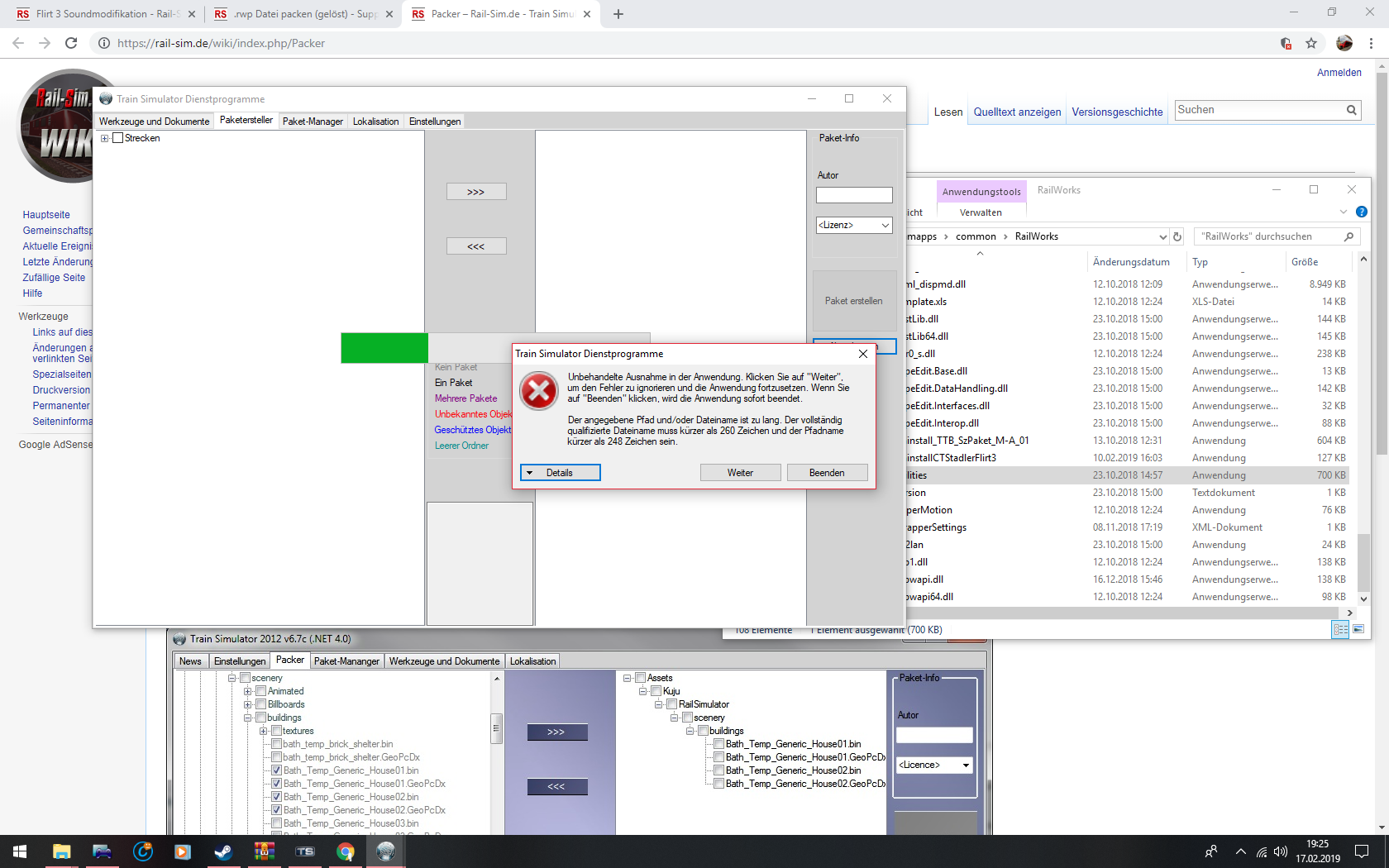The image size is (1389, 868).
Task: Open the volume control in system tray
Action: (1280, 851)
